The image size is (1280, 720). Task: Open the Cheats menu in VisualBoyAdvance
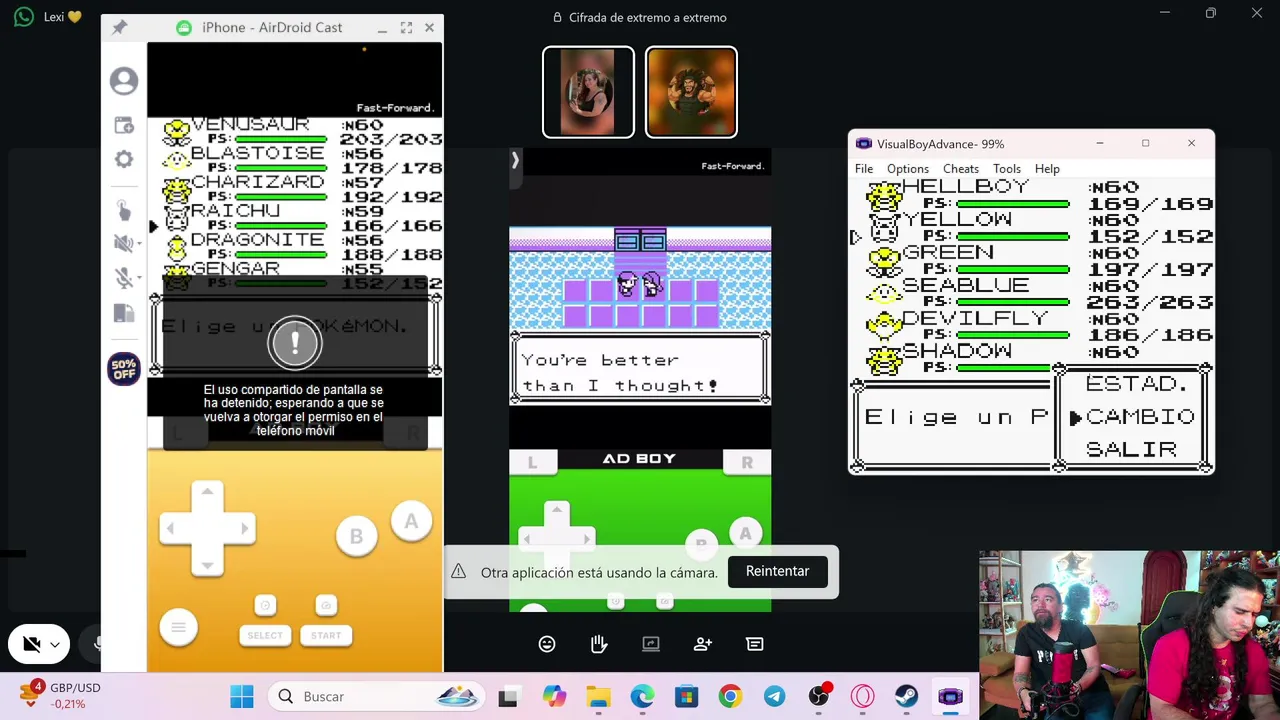[961, 169]
